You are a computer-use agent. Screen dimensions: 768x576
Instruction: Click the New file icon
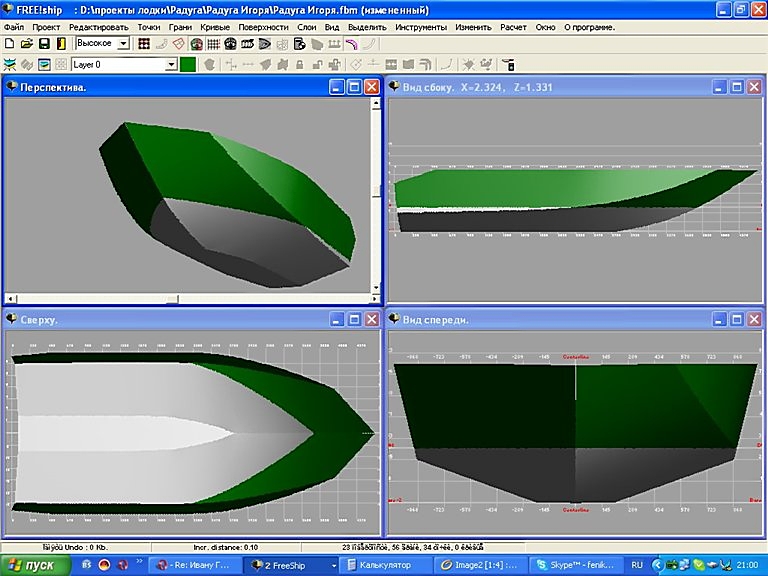pyautogui.click(x=9, y=44)
